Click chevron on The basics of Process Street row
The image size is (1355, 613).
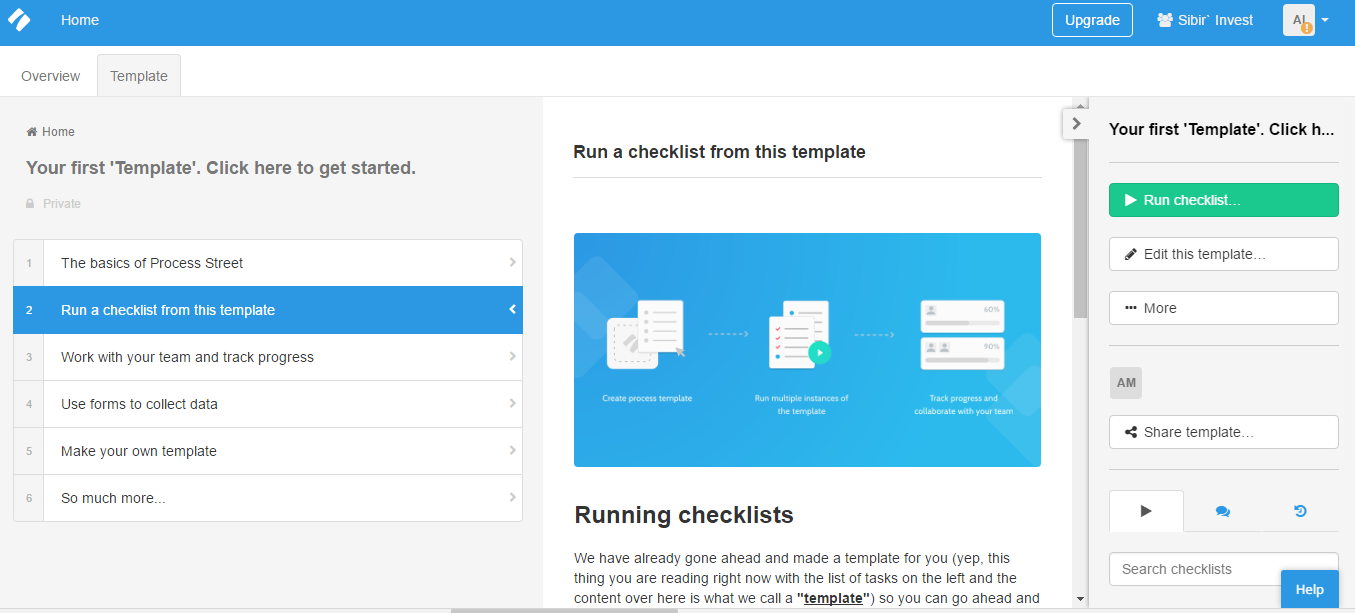point(512,263)
